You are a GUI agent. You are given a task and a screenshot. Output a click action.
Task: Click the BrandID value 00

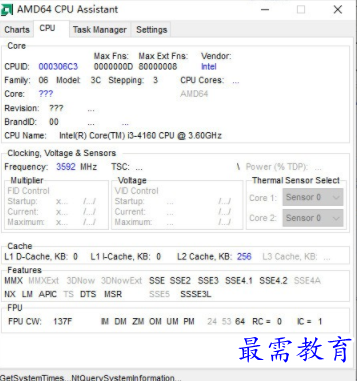54,122
